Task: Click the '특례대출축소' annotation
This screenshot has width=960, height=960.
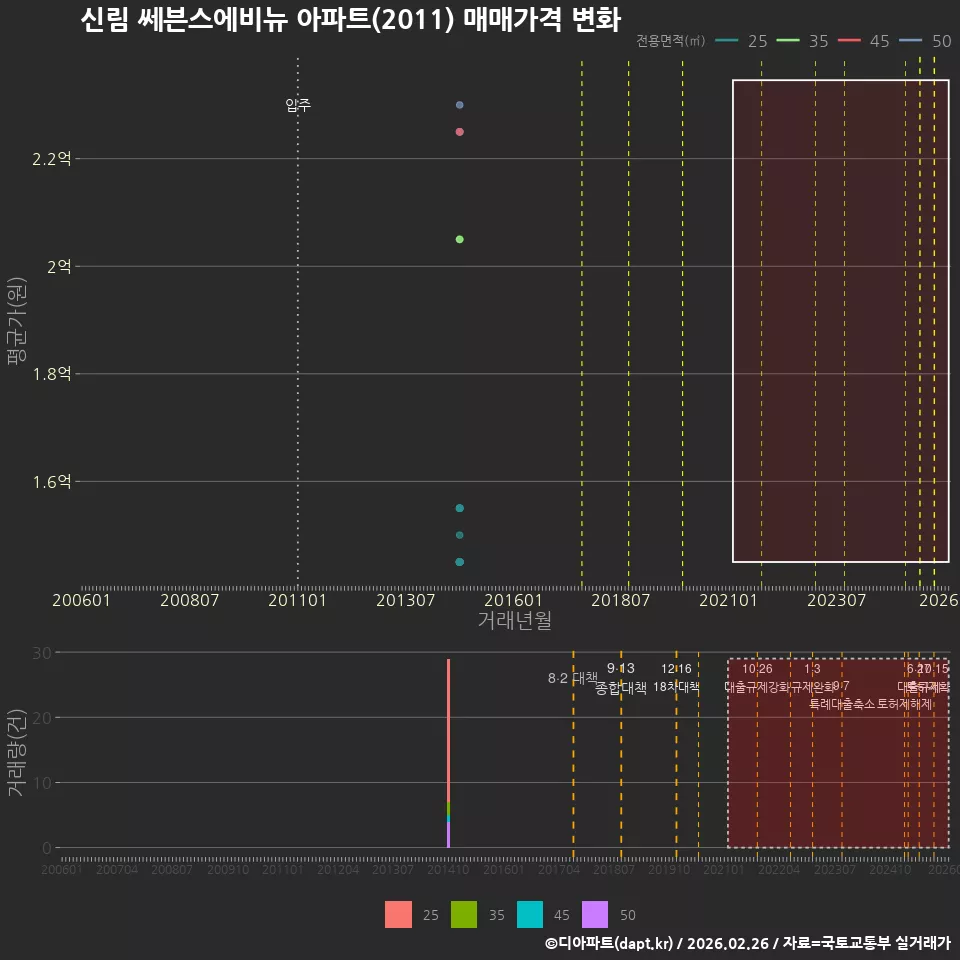Action: click(842, 704)
